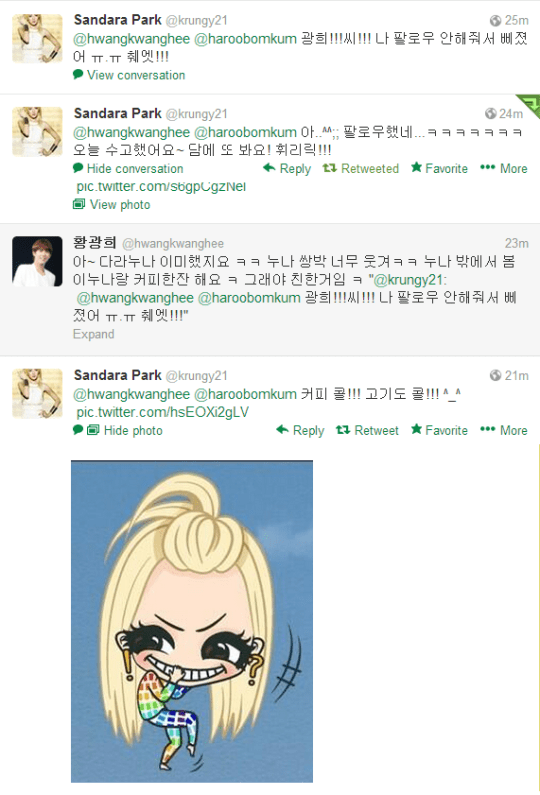This screenshot has height=795, width=540.
Task: Click @krungy21 mention in 황광희's tweet
Action: point(410,280)
